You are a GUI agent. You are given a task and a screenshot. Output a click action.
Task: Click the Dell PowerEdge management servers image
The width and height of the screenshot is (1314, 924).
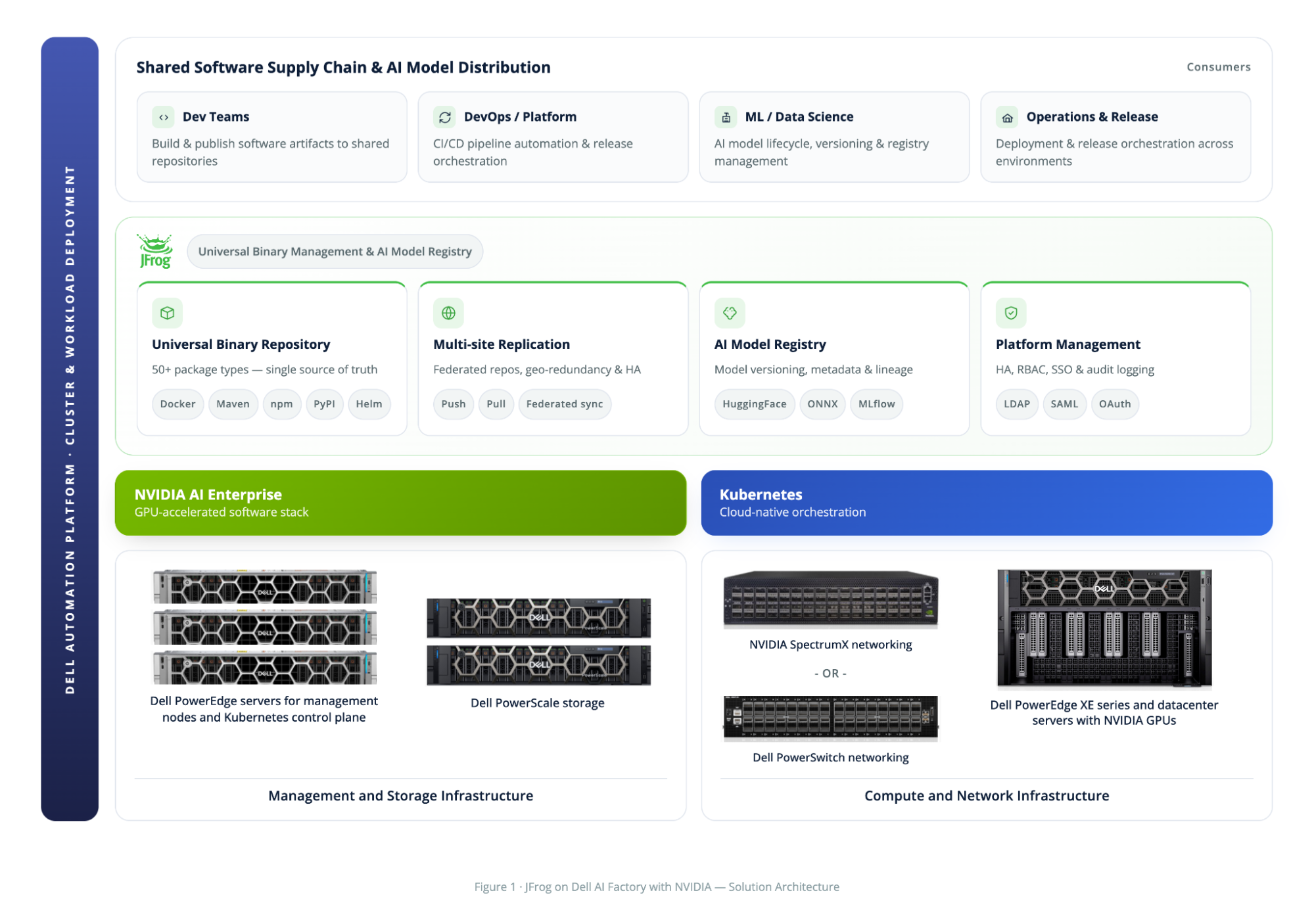pos(265,627)
